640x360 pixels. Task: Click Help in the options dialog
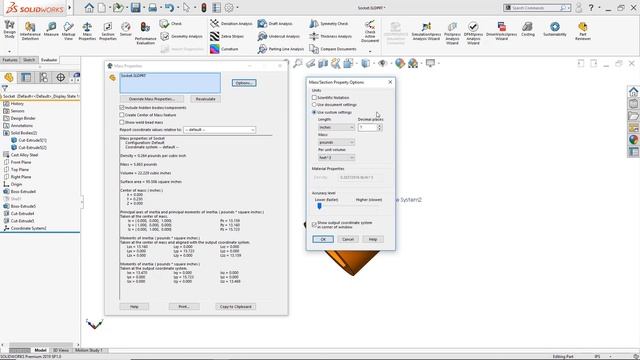pos(373,239)
